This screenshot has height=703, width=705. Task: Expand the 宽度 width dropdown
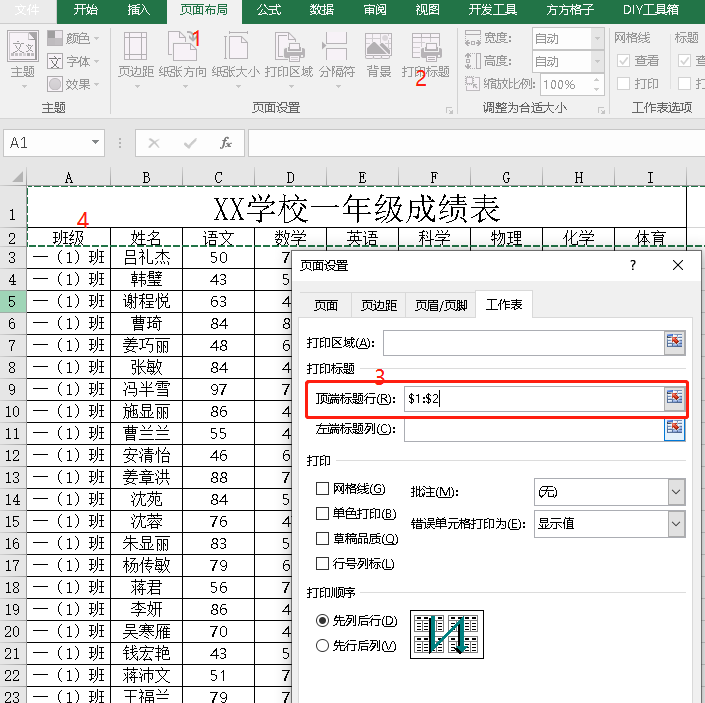[x=597, y=39]
